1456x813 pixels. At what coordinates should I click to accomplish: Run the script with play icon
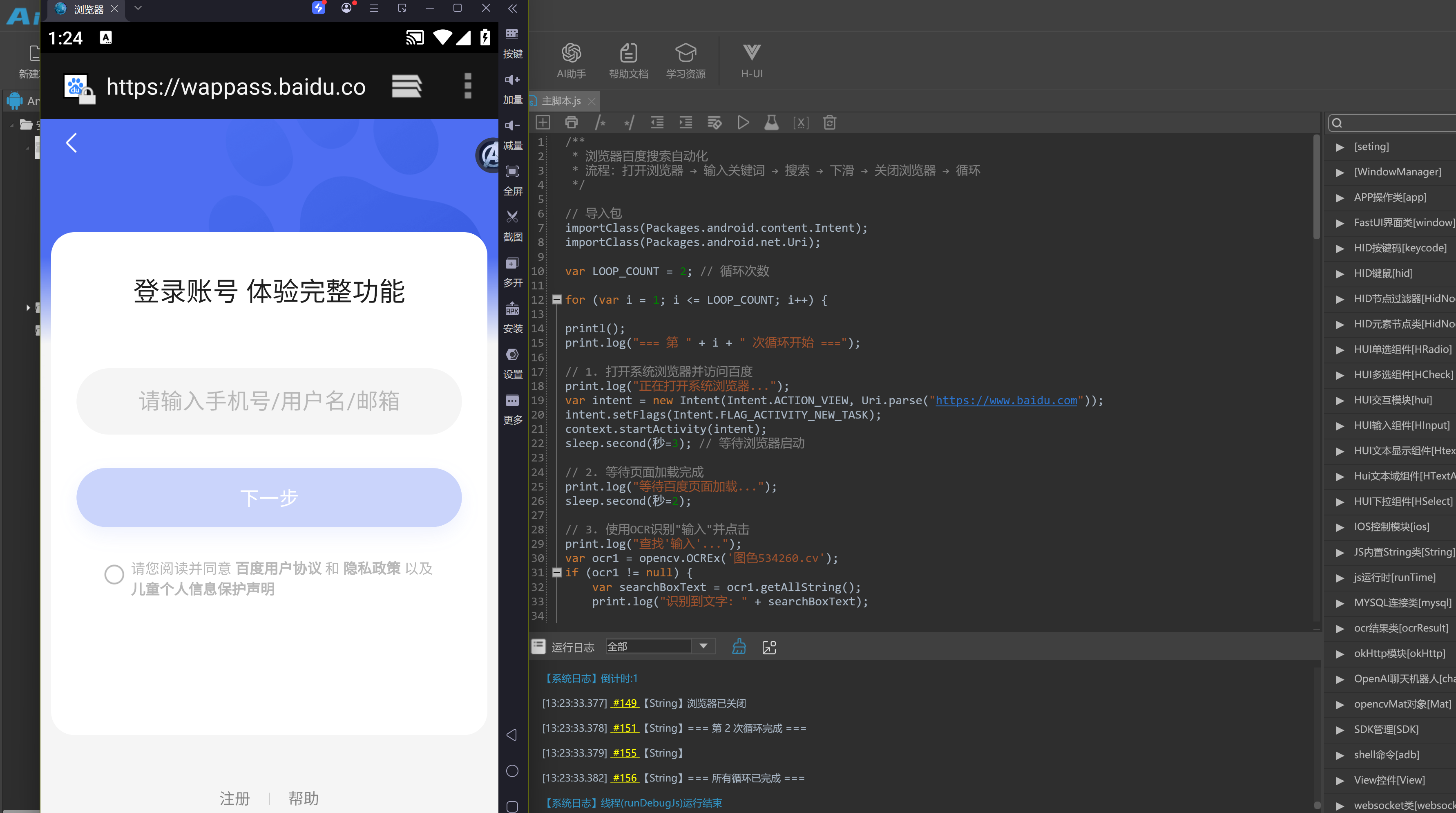point(743,123)
